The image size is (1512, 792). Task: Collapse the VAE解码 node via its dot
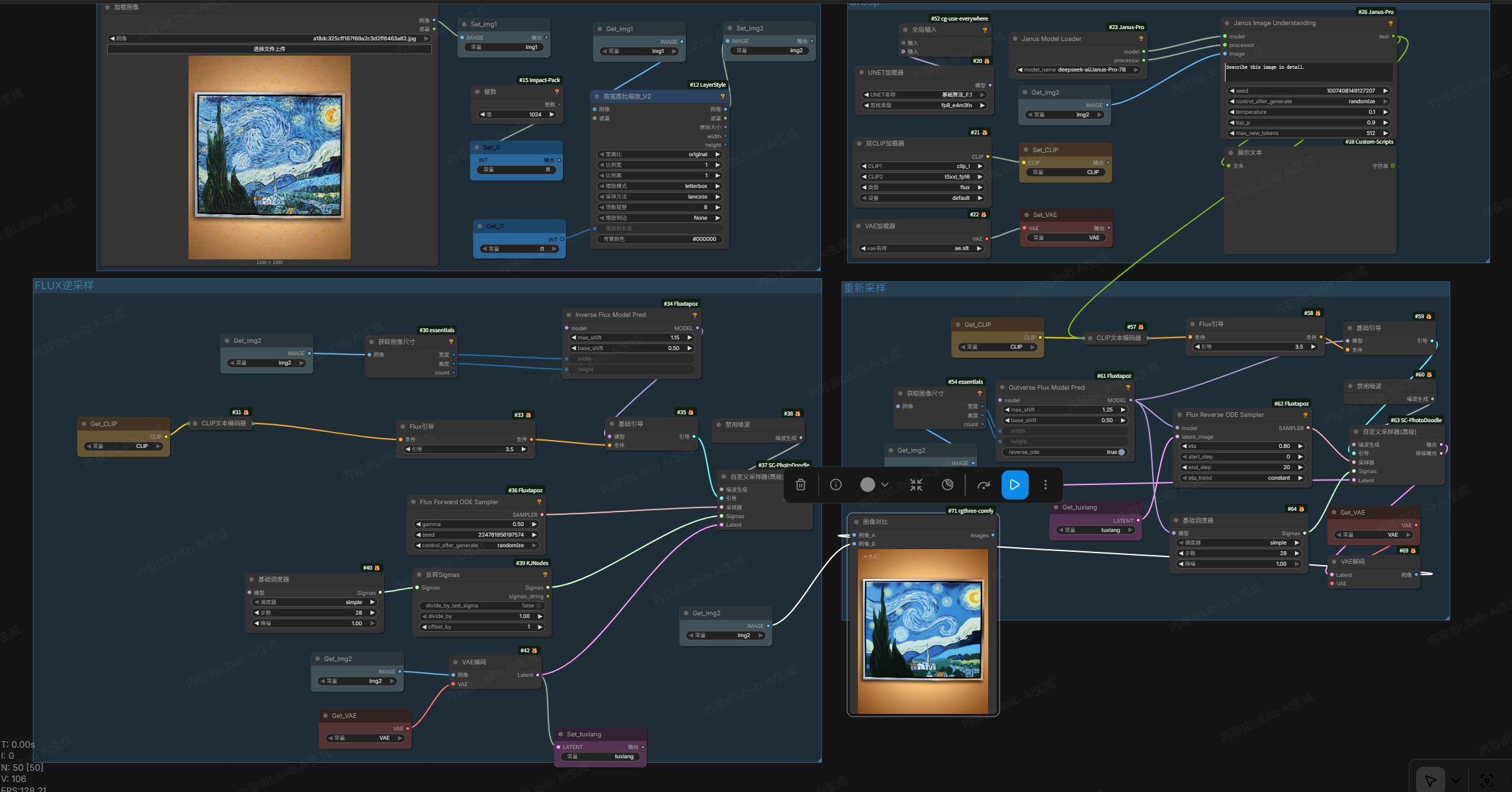(x=1334, y=562)
